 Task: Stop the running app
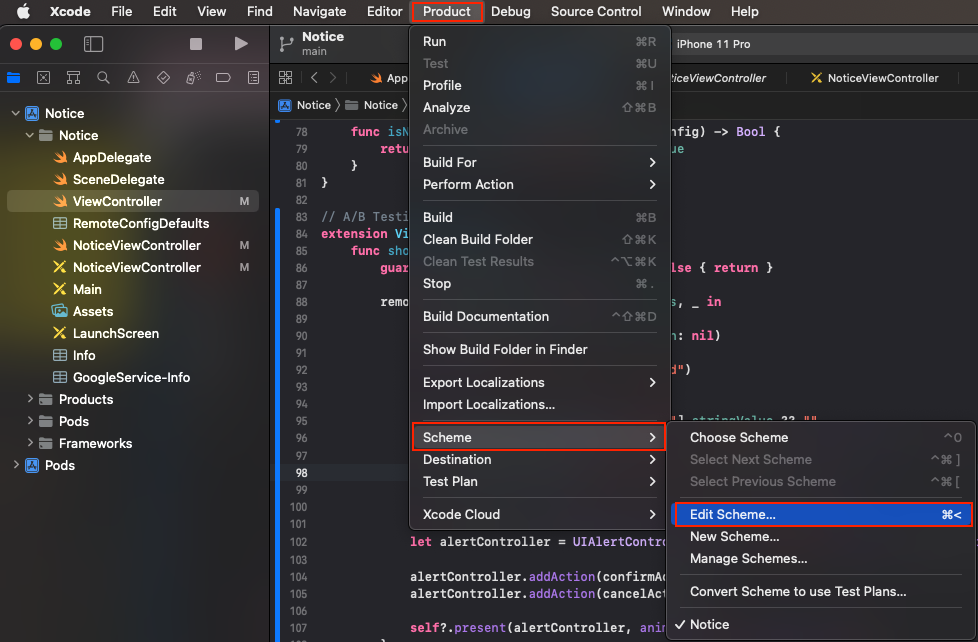coord(196,44)
